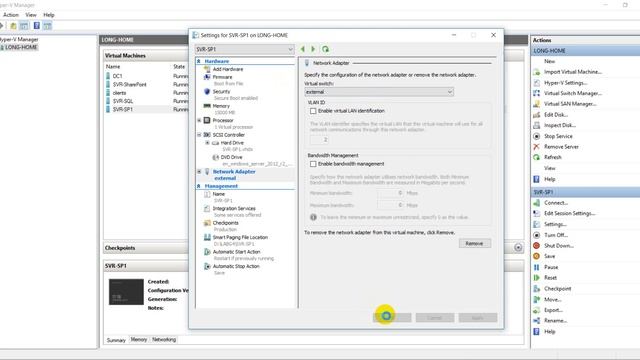Click Export action for SVR-SP1
This screenshot has width=640, height=360.
pos(553,310)
